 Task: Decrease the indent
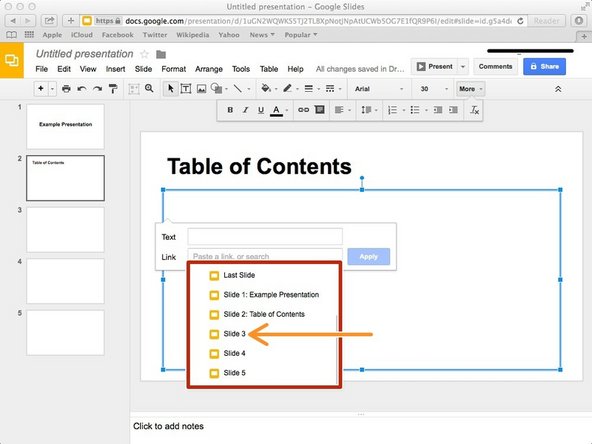coord(438,110)
